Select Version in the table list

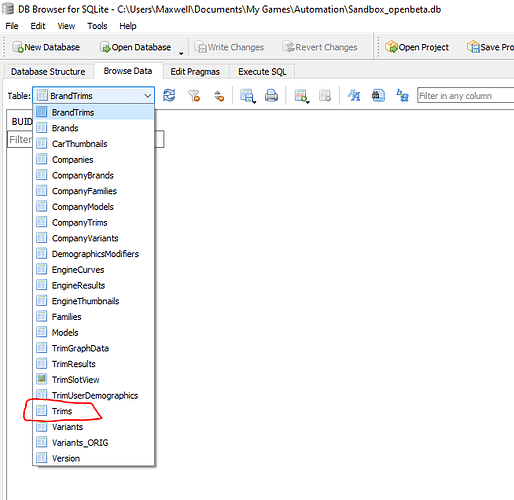(93, 458)
